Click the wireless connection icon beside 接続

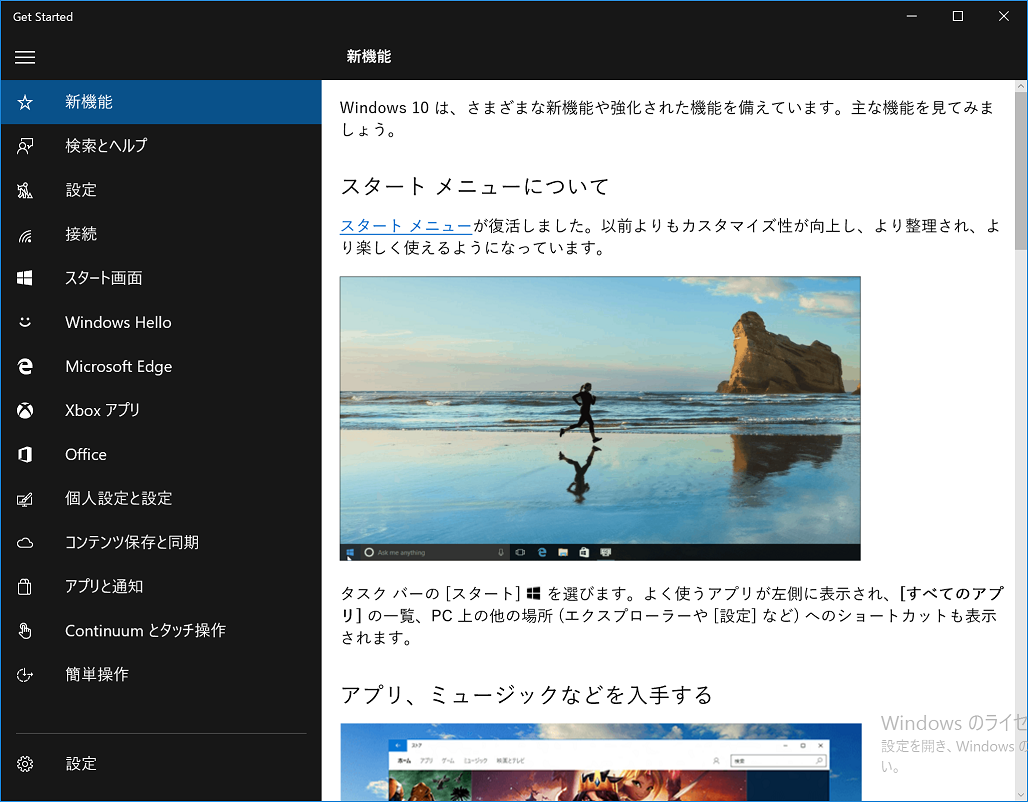25,235
